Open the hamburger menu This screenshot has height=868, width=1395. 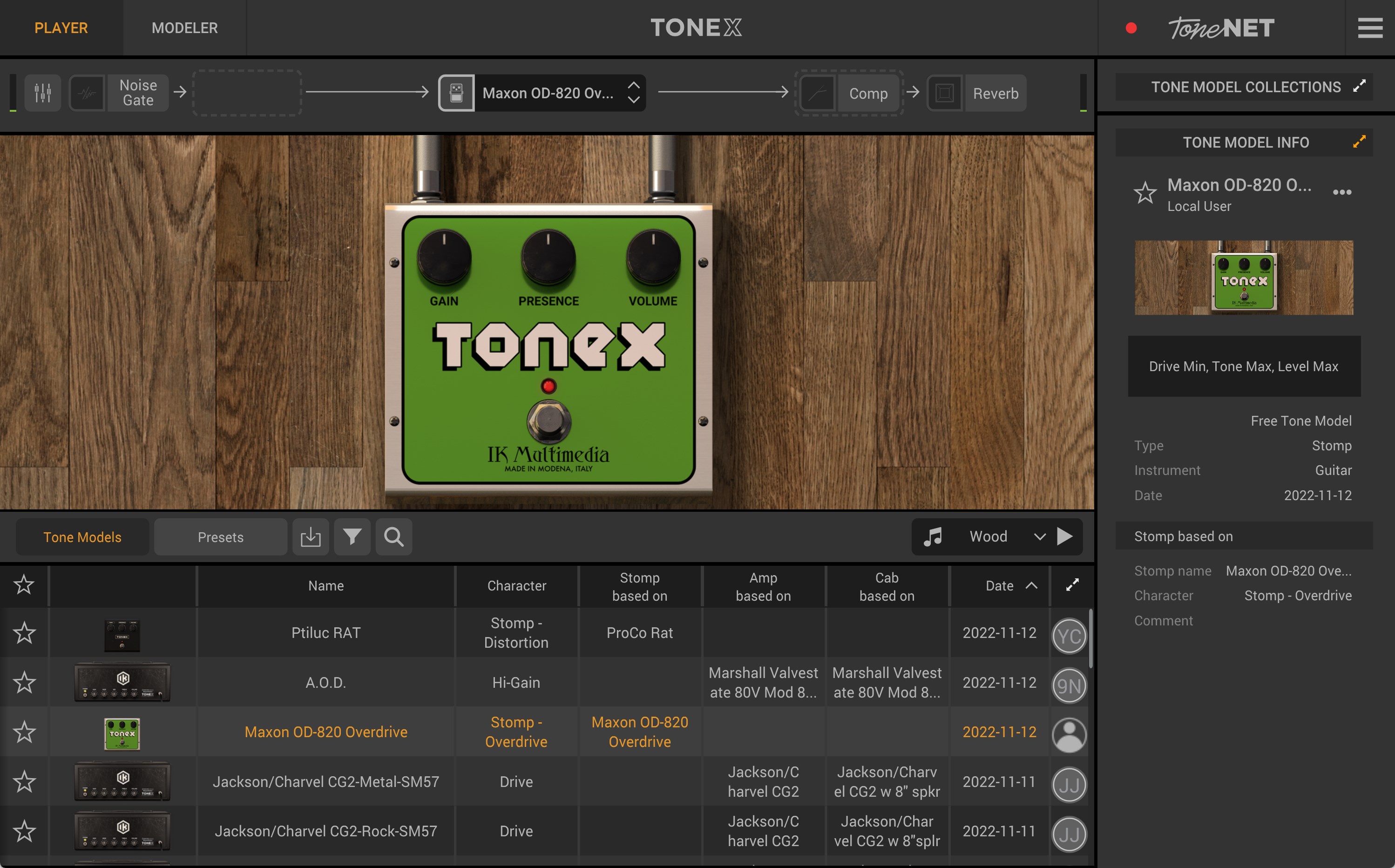pyautogui.click(x=1370, y=27)
